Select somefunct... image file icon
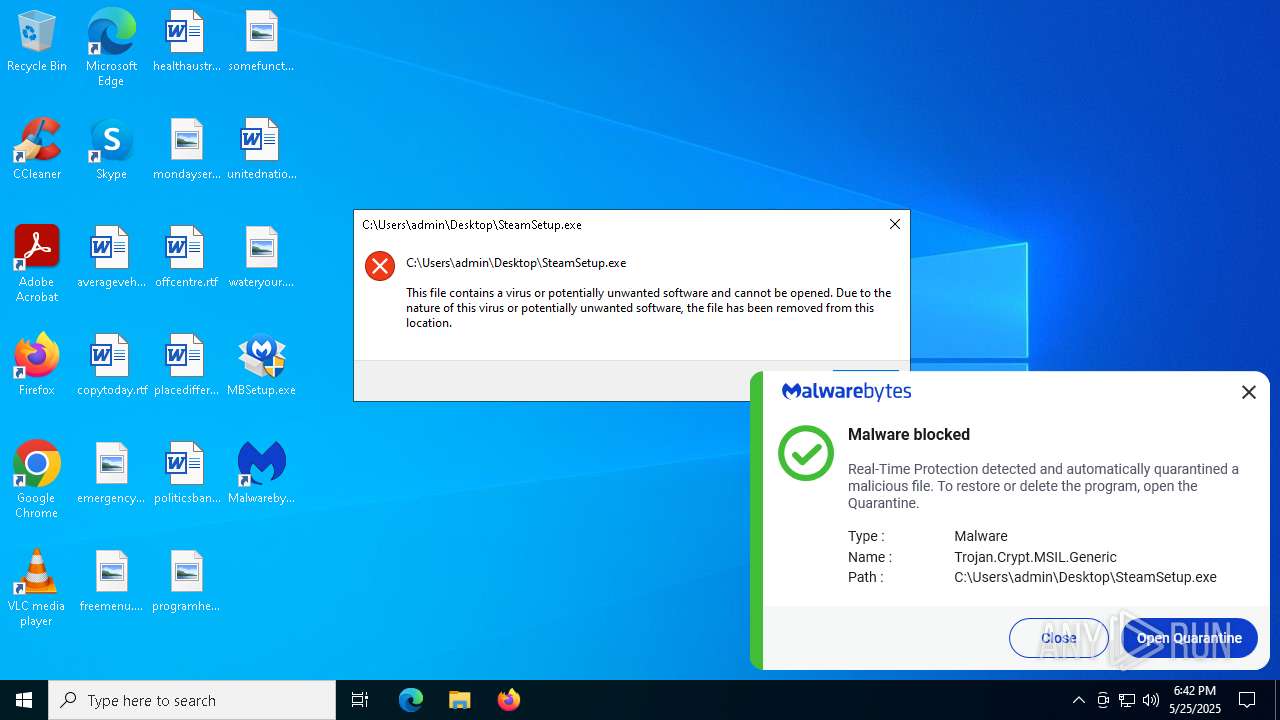The height and width of the screenshot is (720, 1280). (x=261, y=41)
